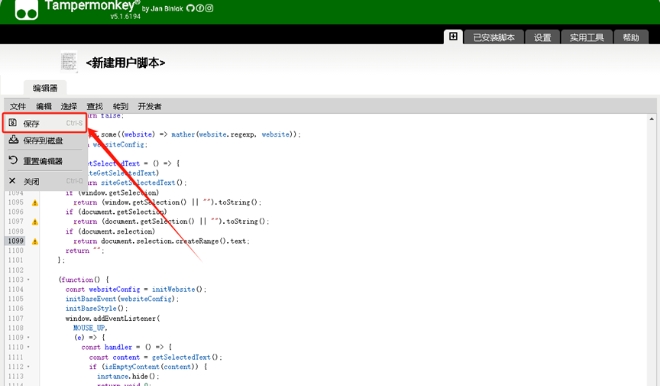660x386 pixels.
Task: Click the script icon next to <新建用户脚本>
Action: click(69, 61)
